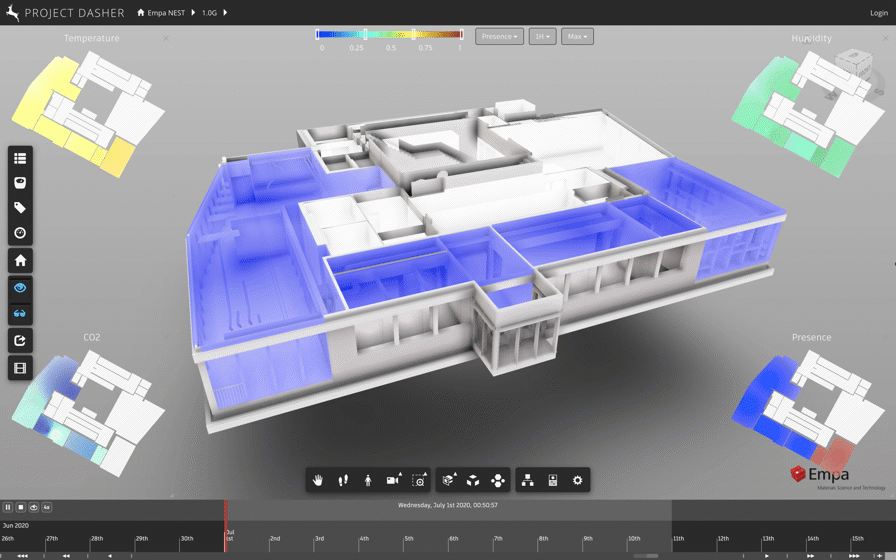Select the 1.OG floor breadcrumb item
Viewport: 896px width, 560px height.
click(209, 13)
